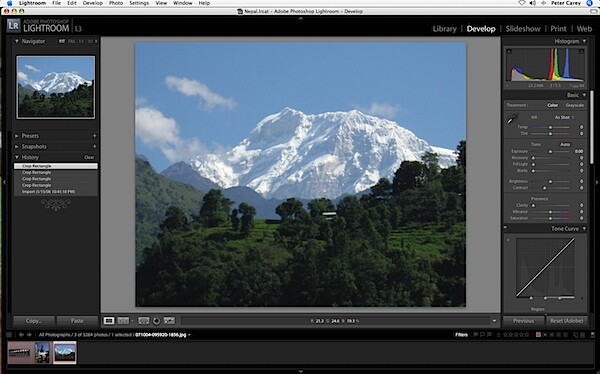This screenshot has height=374, width=600.
Task: Filter by red color label
Action: (x=538, y=335)
